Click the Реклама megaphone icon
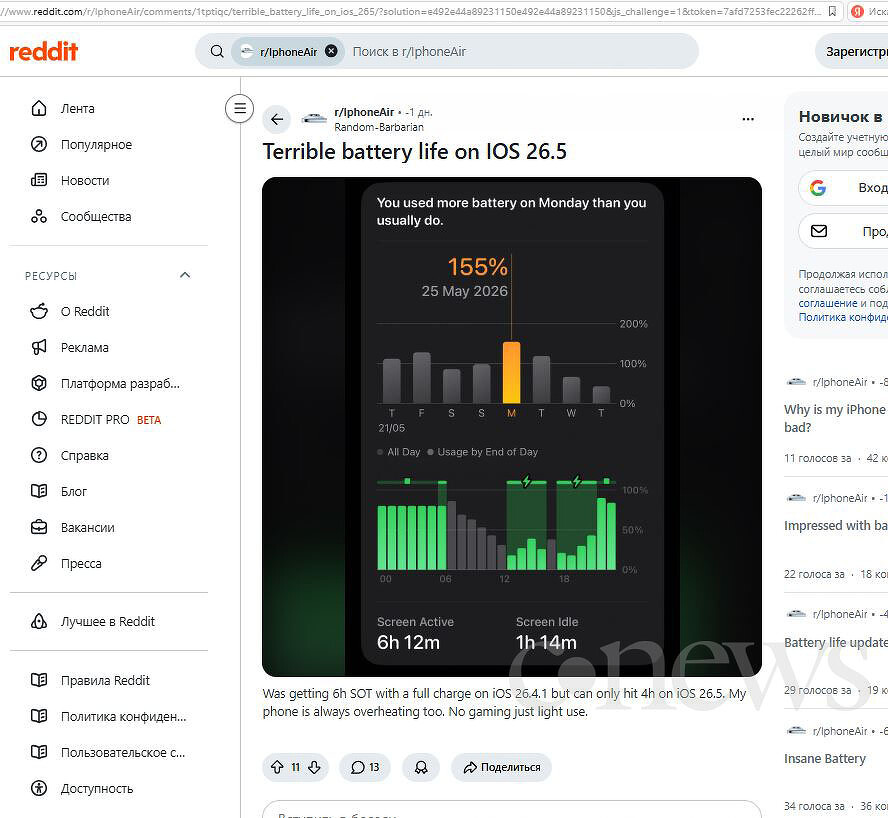Viewport: 888px width, 818px height. coord(39,347)
